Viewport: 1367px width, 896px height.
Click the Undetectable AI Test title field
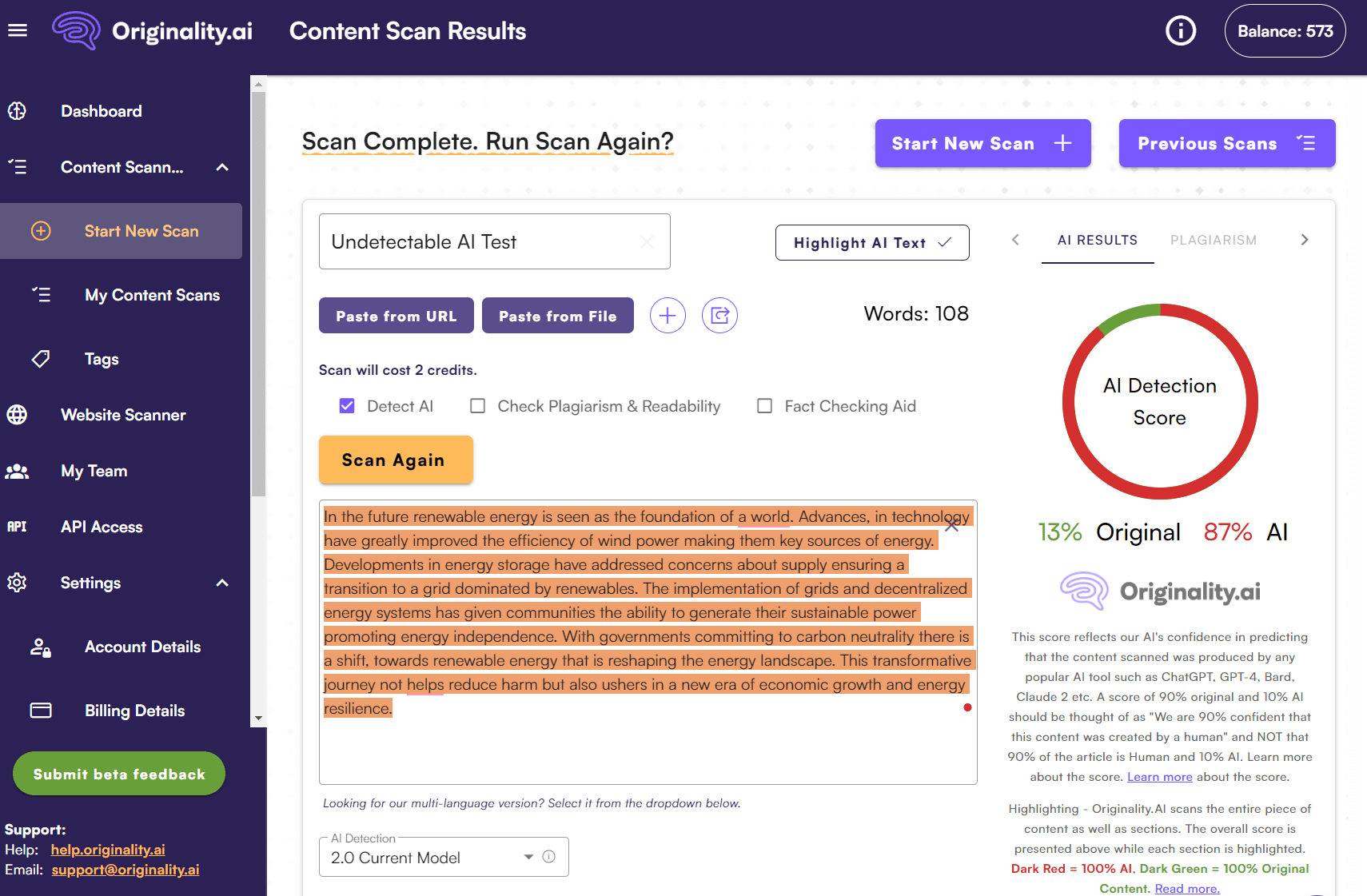(x=480, y=241)
